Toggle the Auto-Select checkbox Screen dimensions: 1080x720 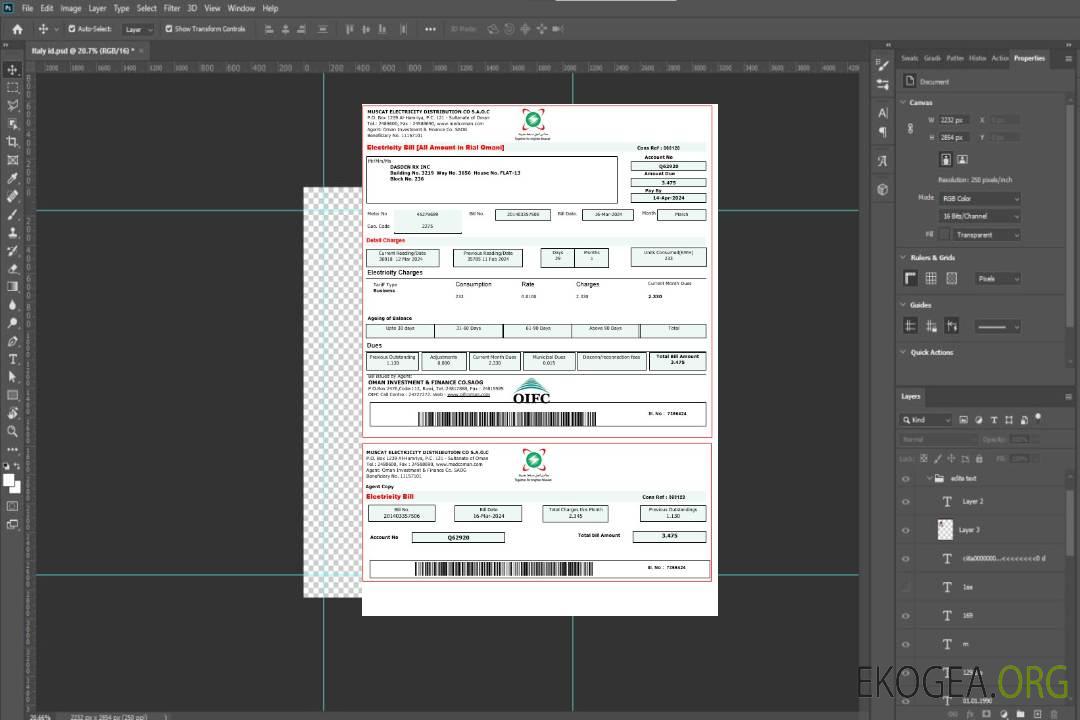(x=72, y=29)
